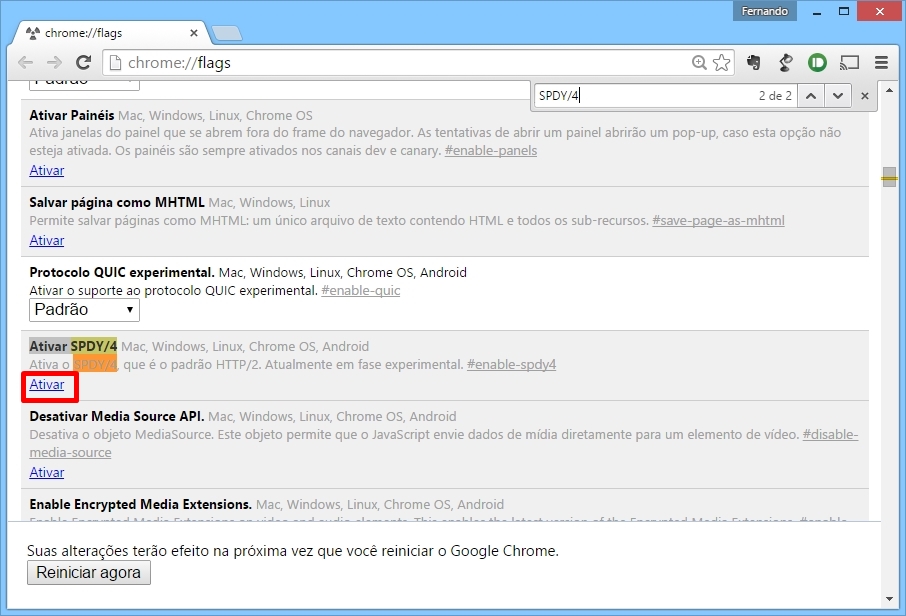Maximize the Chrome window
Screen dimensions: 906x616
844,12
